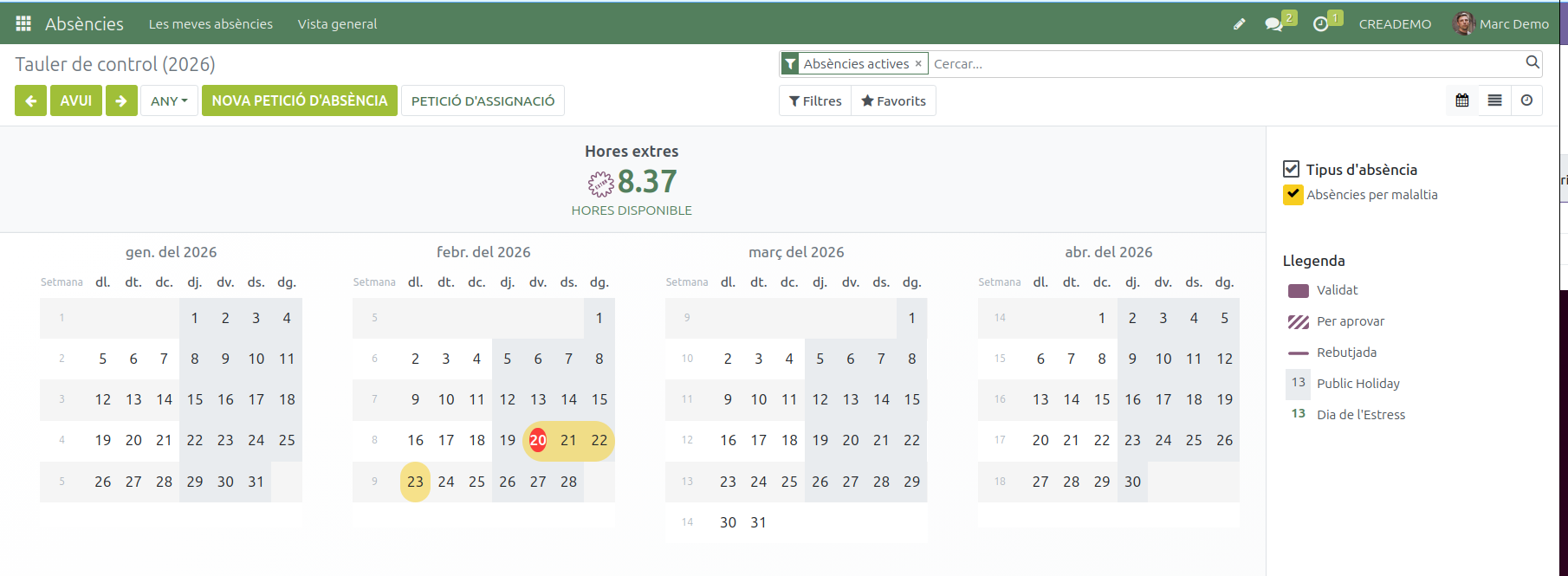Click the Validat legend color swatch

1298,290
